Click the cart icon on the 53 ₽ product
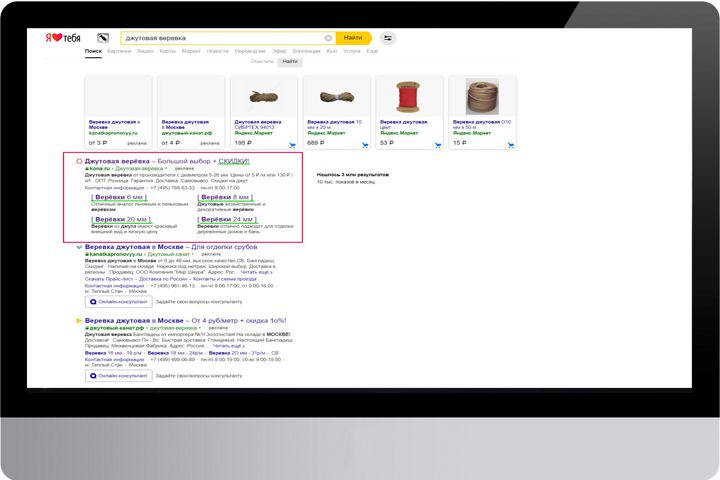This screenshot has height=480, width=720. [x=438, y=145]
